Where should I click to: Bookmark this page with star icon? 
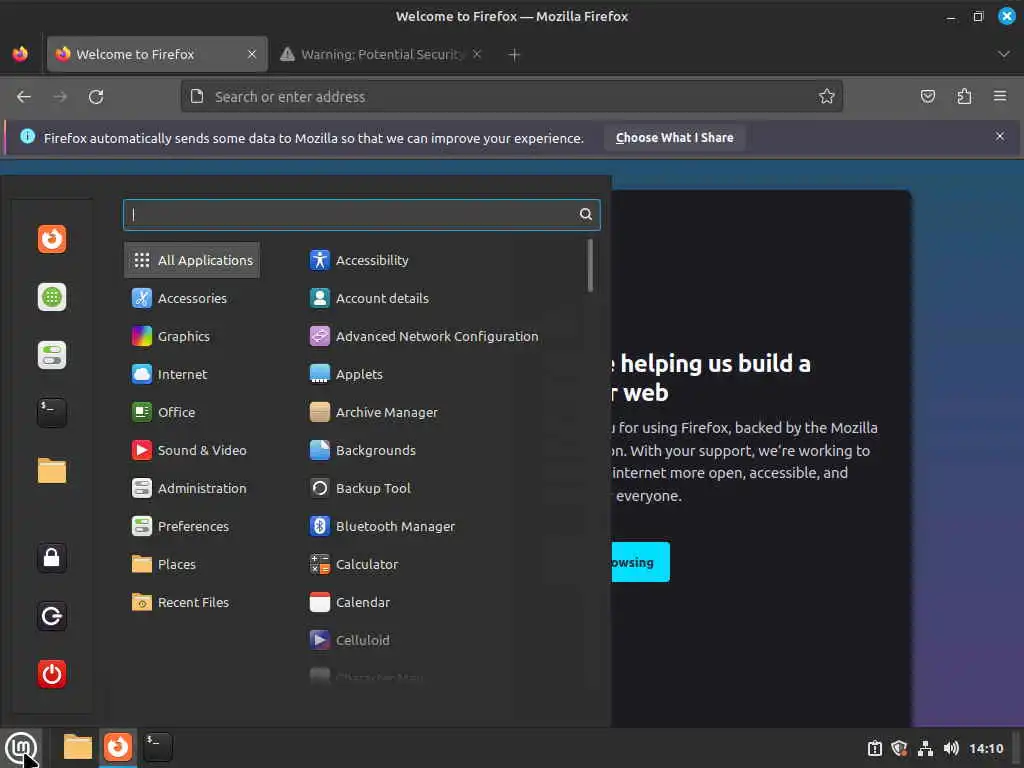click(x=826, y=97)
